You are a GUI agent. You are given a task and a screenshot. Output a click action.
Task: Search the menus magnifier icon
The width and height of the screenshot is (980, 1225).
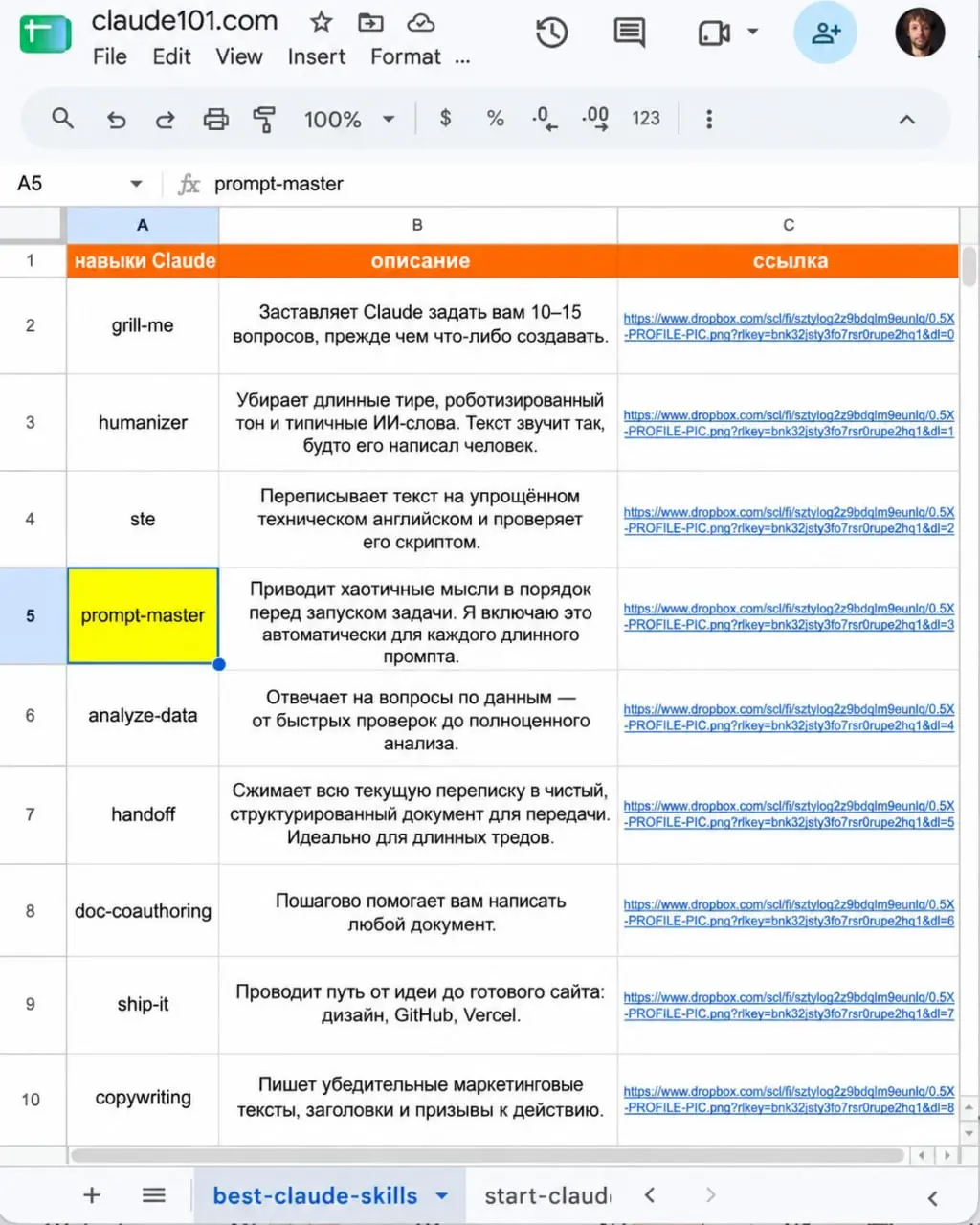point(62,119)
